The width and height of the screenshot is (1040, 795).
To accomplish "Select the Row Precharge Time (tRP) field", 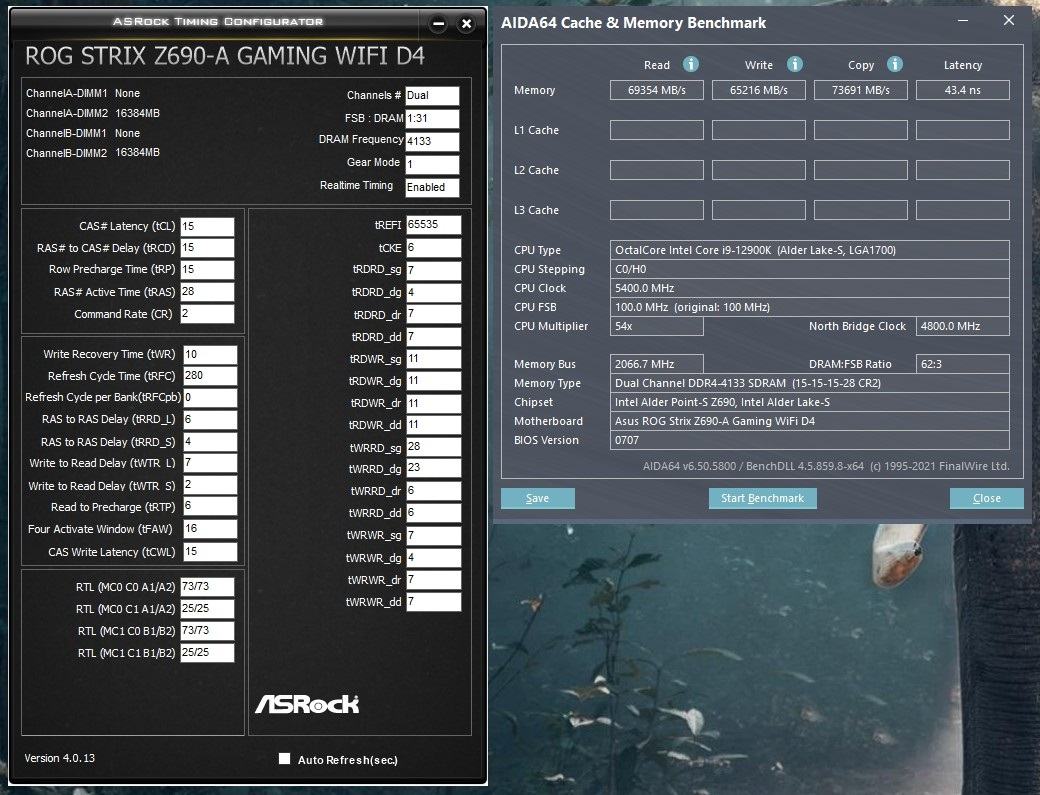I will coord(207,269).
